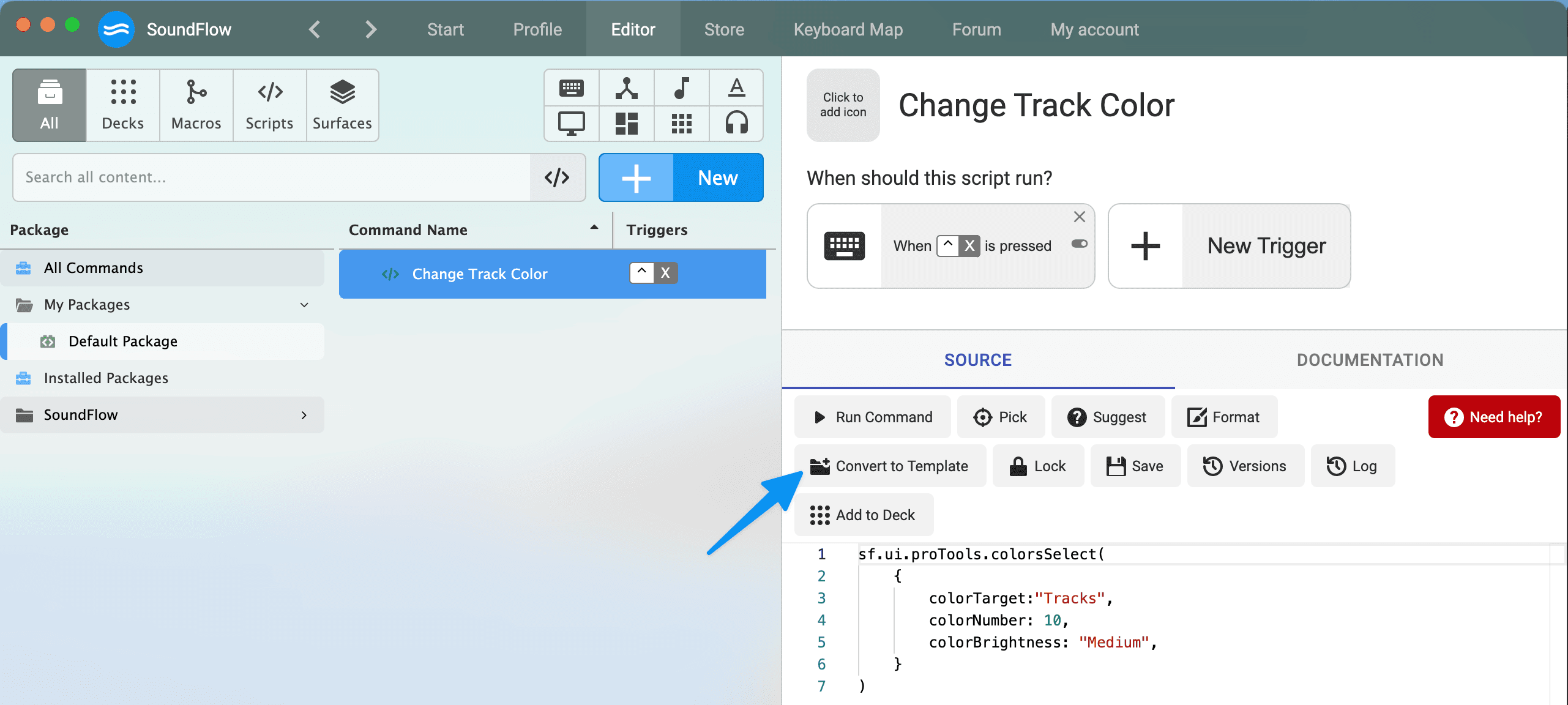
Task: Lock the script
Action: click(x=1038, y=466)
